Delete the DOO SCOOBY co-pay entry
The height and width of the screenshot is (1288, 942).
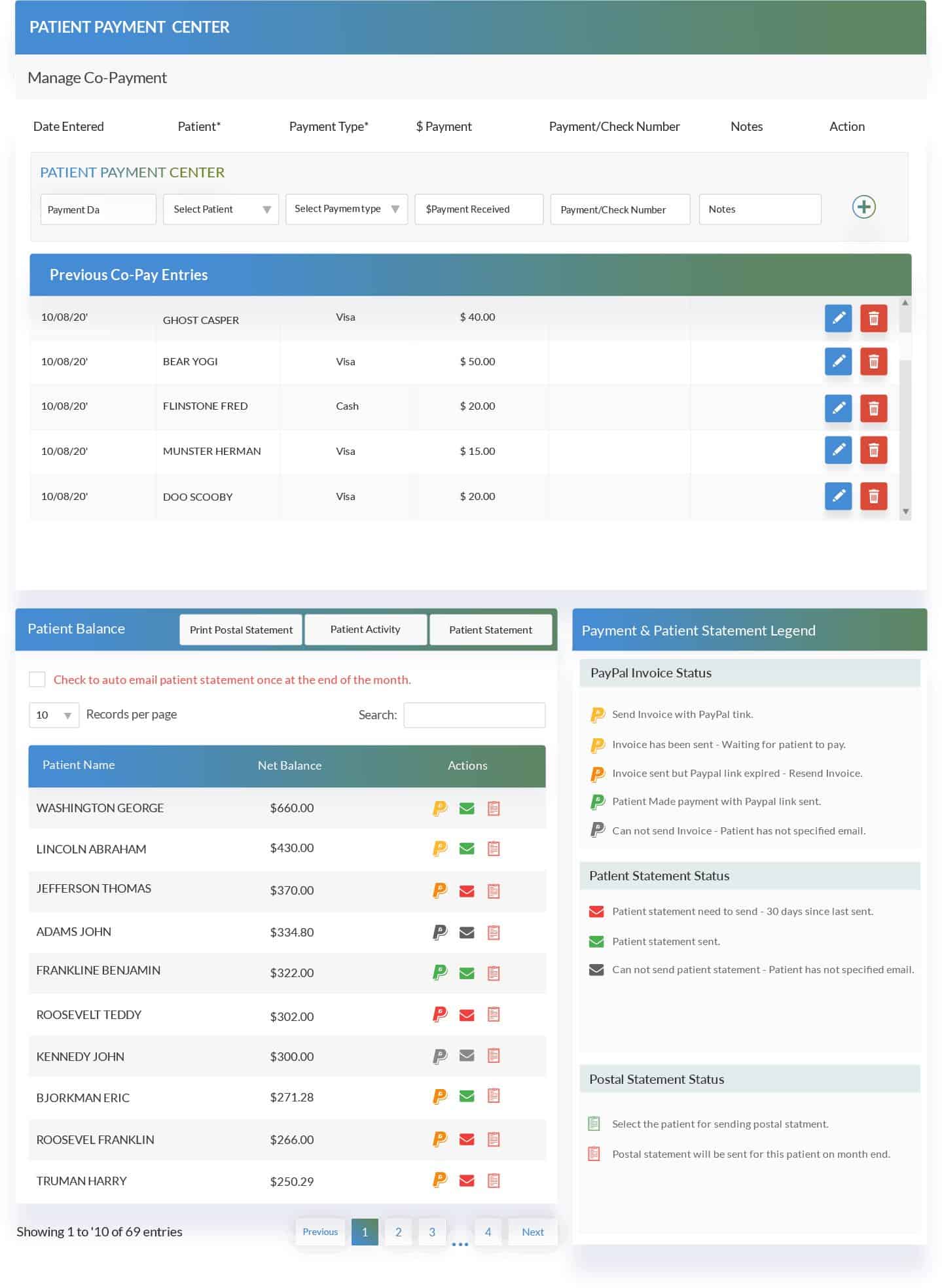pyautogui.click(x=873, y=496)
